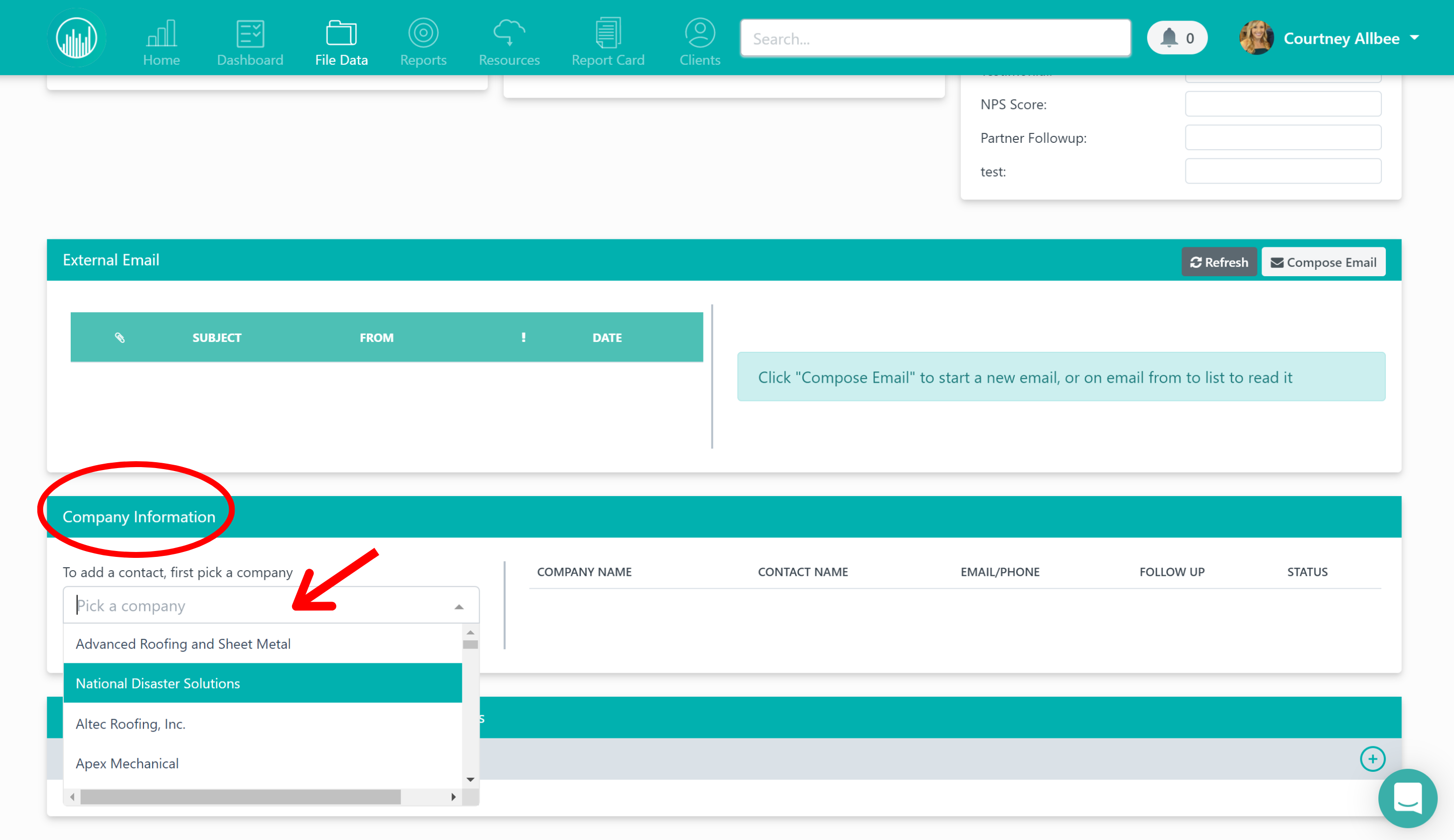Open notifications bell
1454x840 pixels.
(1177, 38)
